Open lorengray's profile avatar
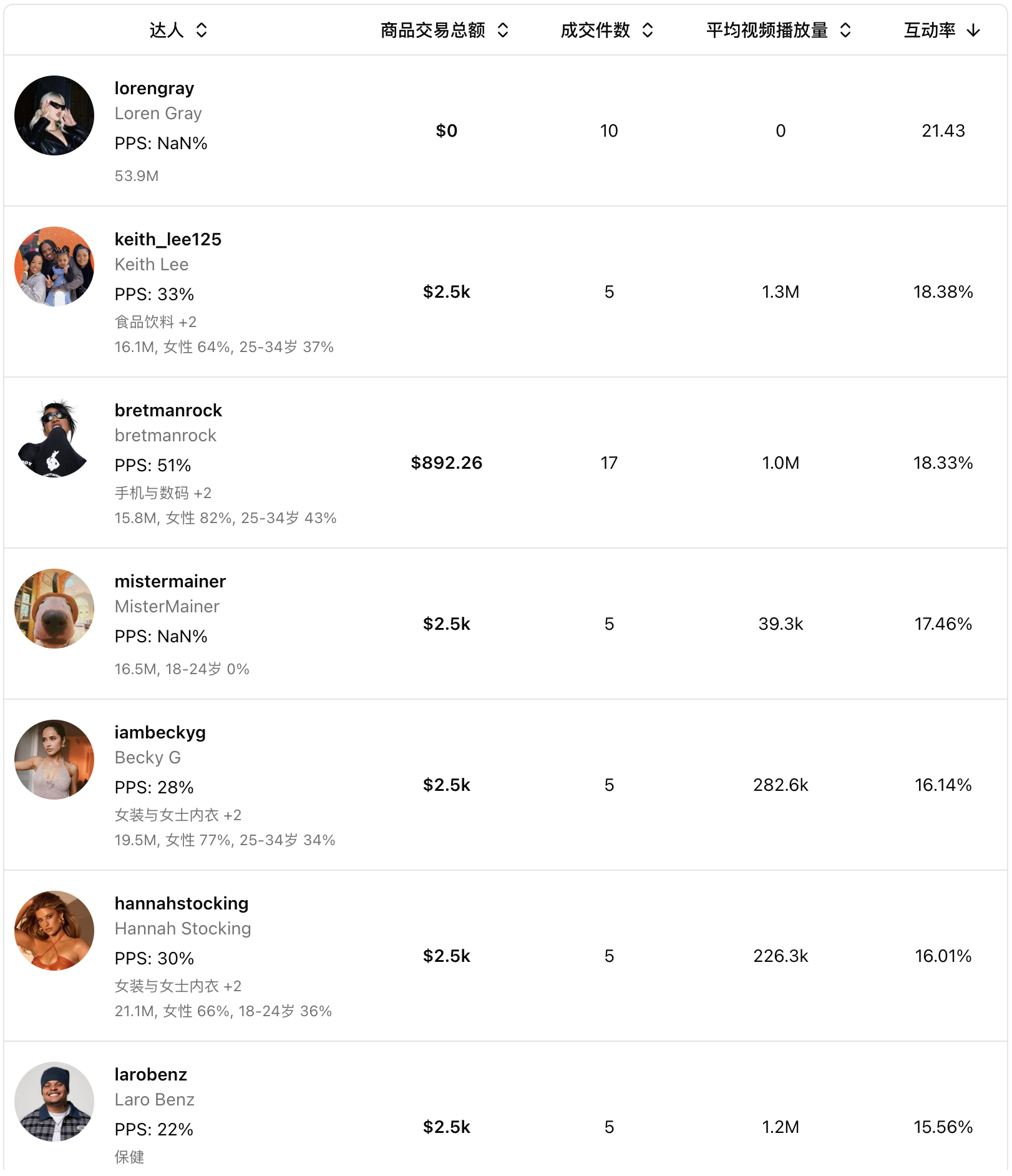Viewport: 1012px width, 1176px height. pos(54,115)
